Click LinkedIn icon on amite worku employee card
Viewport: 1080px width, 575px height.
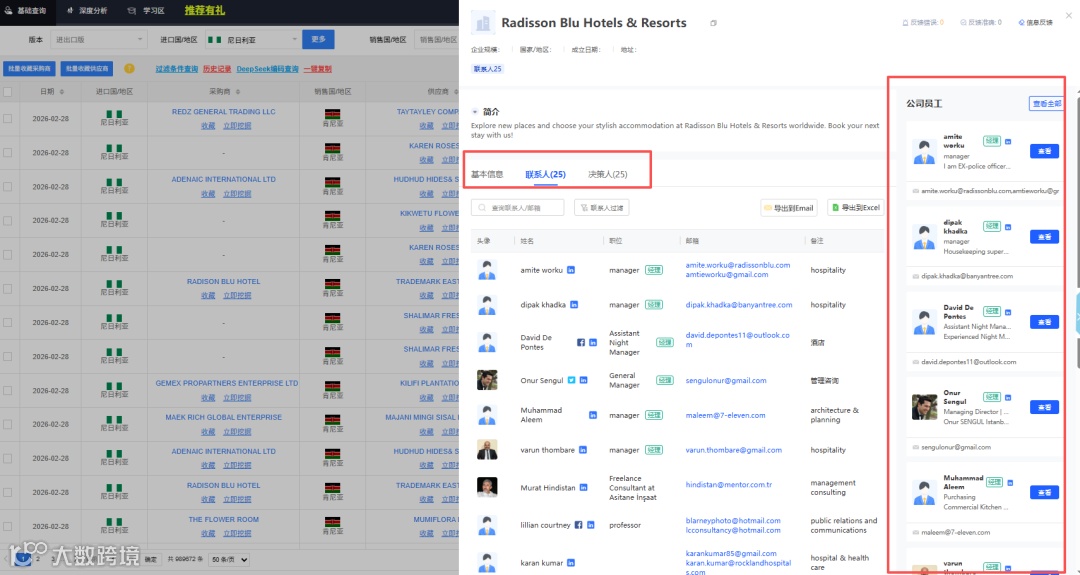tap(1008, 141)
